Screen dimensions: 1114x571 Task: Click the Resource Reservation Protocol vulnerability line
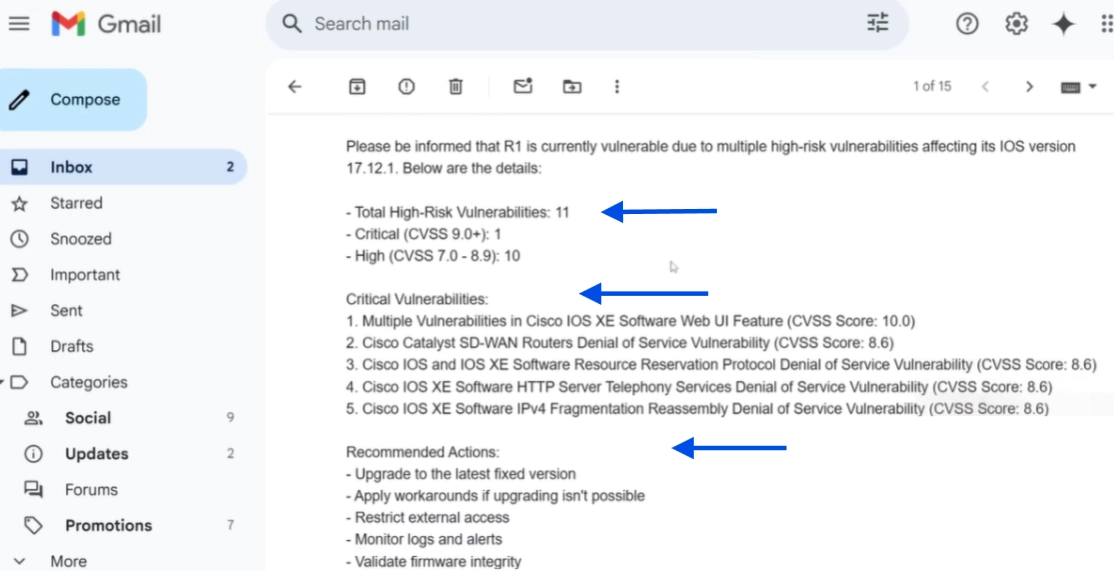[721, 366]
